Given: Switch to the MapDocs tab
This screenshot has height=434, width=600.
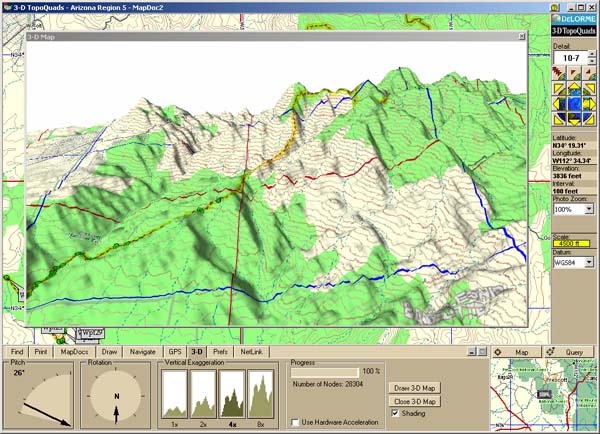Looking at the screenshot, I should (74, 352).
